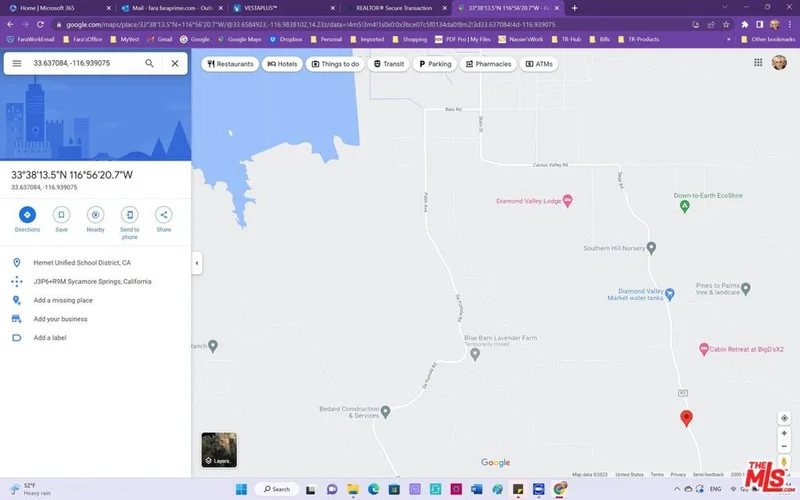
Task: Click the search magnifier icon
Action: click(x=149, y=63)
